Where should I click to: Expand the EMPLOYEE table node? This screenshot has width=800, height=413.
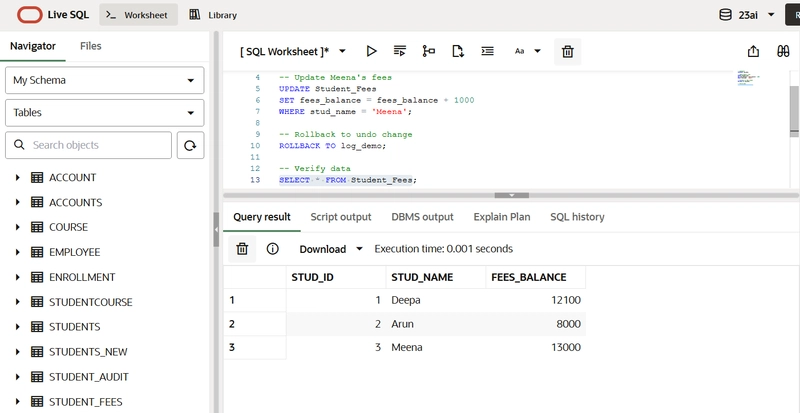tap(17, 252)
